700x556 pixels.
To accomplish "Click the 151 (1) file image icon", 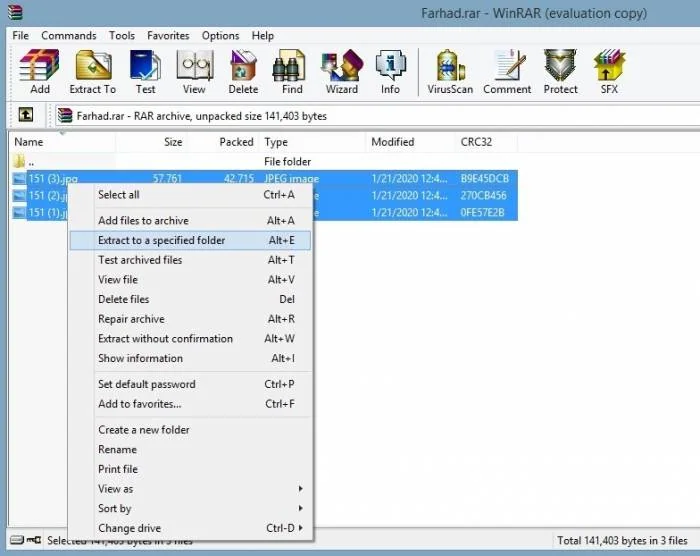I will tap(19, 213).
